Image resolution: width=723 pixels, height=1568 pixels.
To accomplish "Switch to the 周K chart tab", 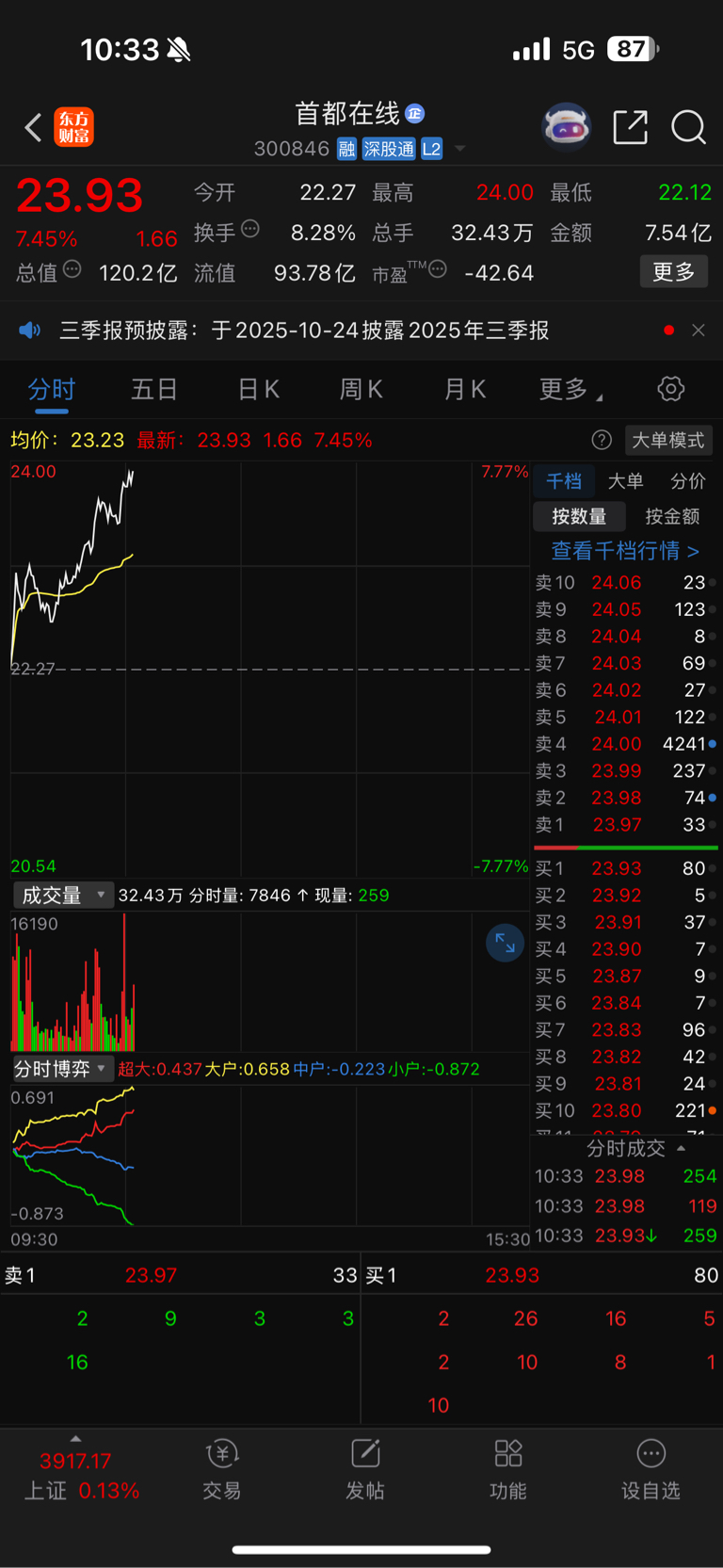I will click(361, 389).
